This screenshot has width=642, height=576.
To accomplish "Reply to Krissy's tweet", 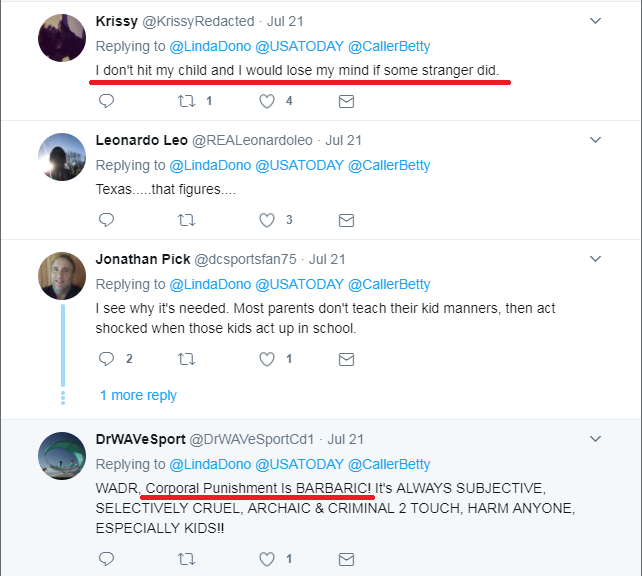I will coord(107,101).
